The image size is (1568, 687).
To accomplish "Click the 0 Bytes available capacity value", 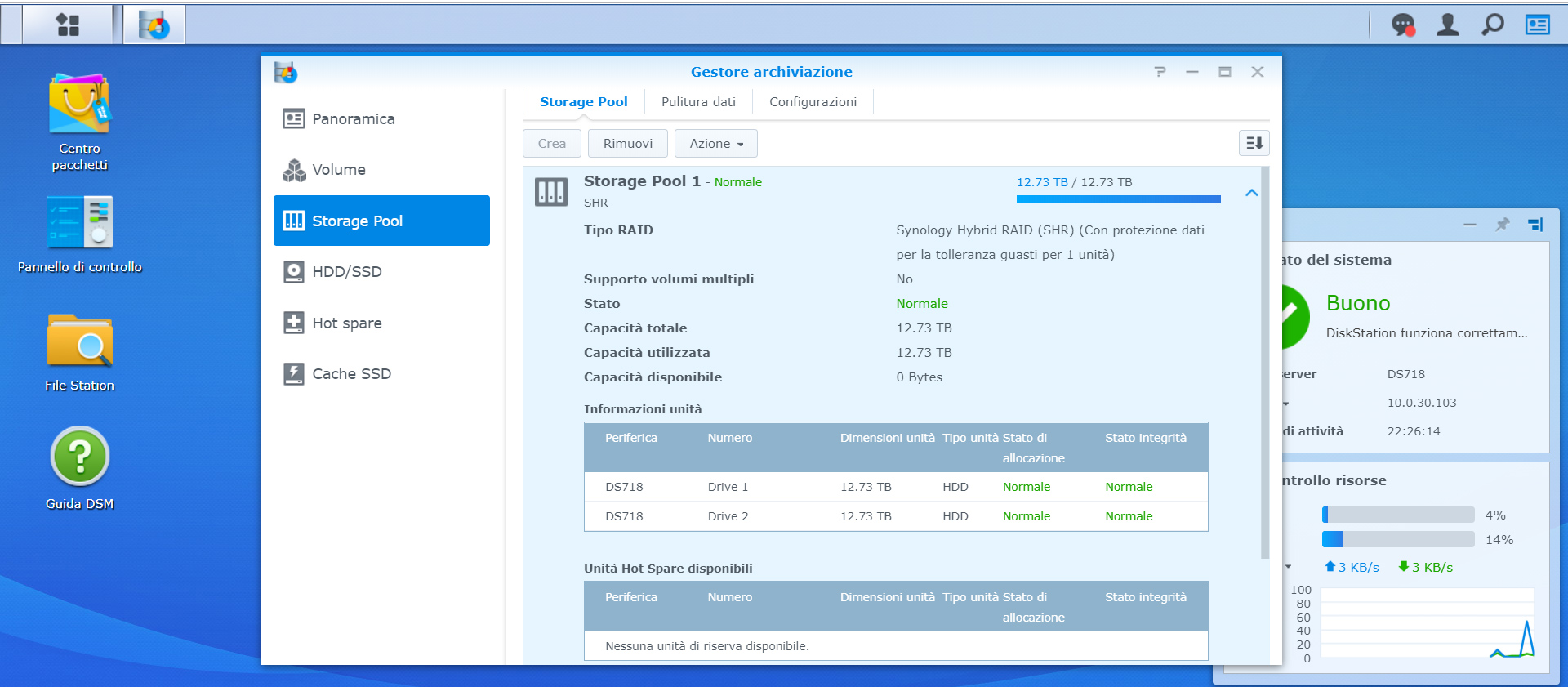I will click(919, 377).
